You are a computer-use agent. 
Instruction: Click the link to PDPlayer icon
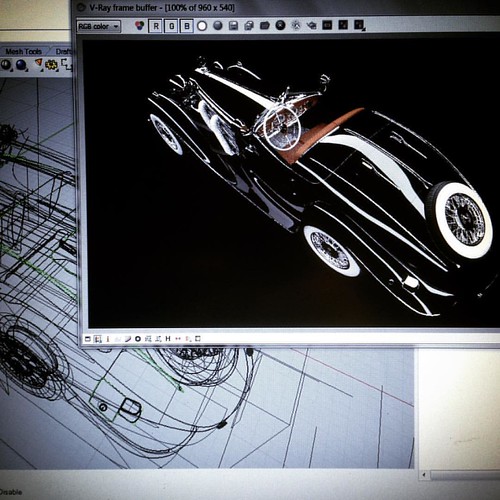coord(343,25)
